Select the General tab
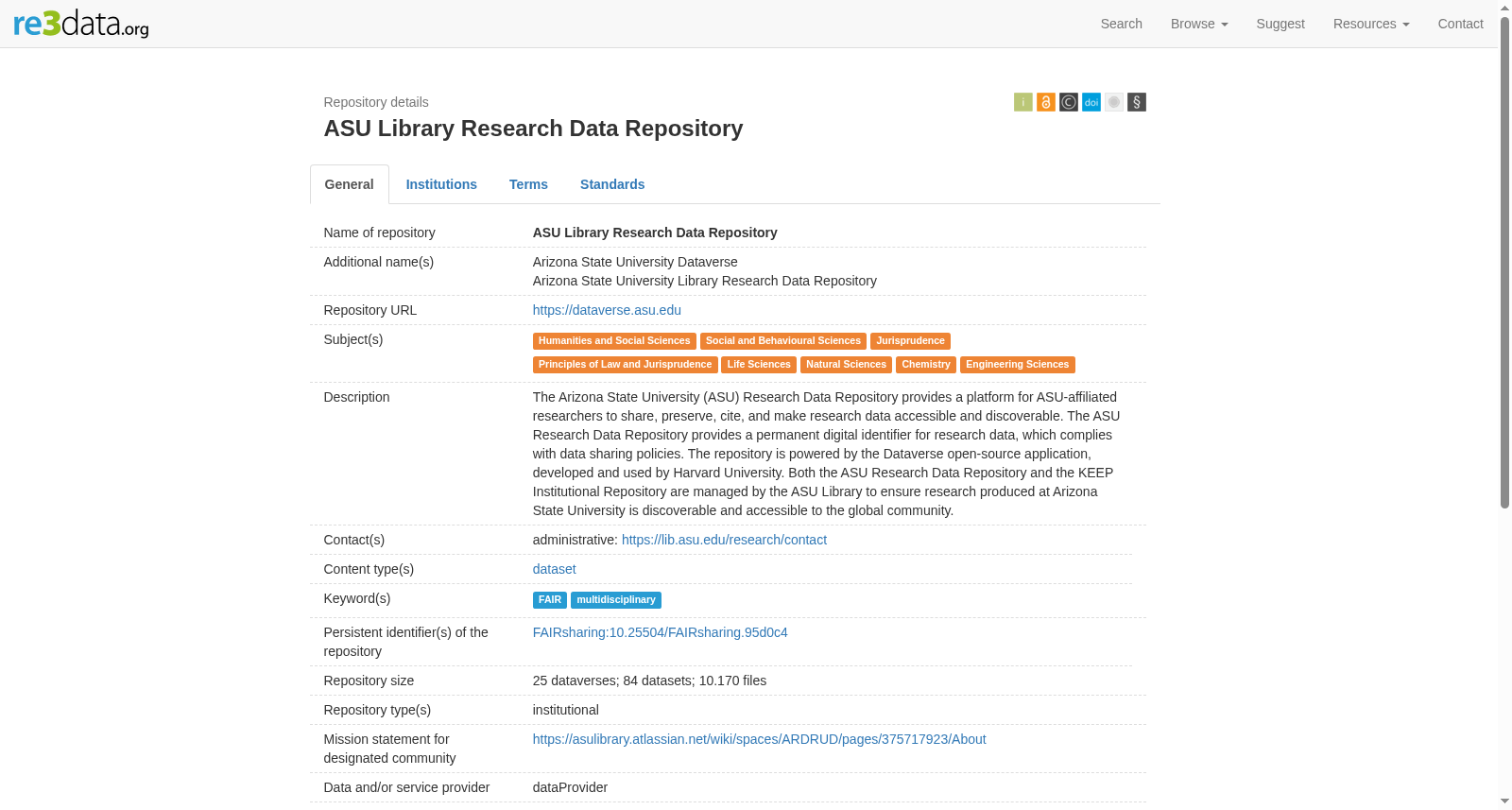 tap(349, 184)
